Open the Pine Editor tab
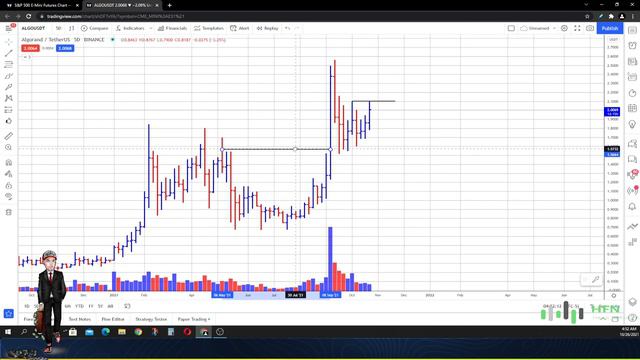 [x=113, y=319]
